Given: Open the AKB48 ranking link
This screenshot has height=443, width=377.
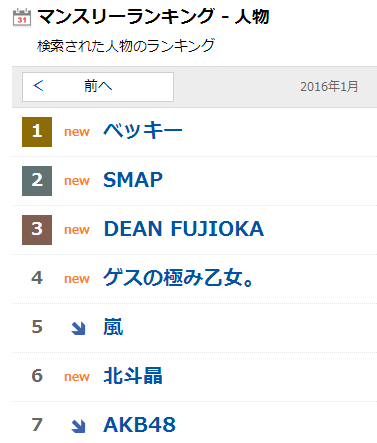Looking at the screenshot, I should pos(140,425).
